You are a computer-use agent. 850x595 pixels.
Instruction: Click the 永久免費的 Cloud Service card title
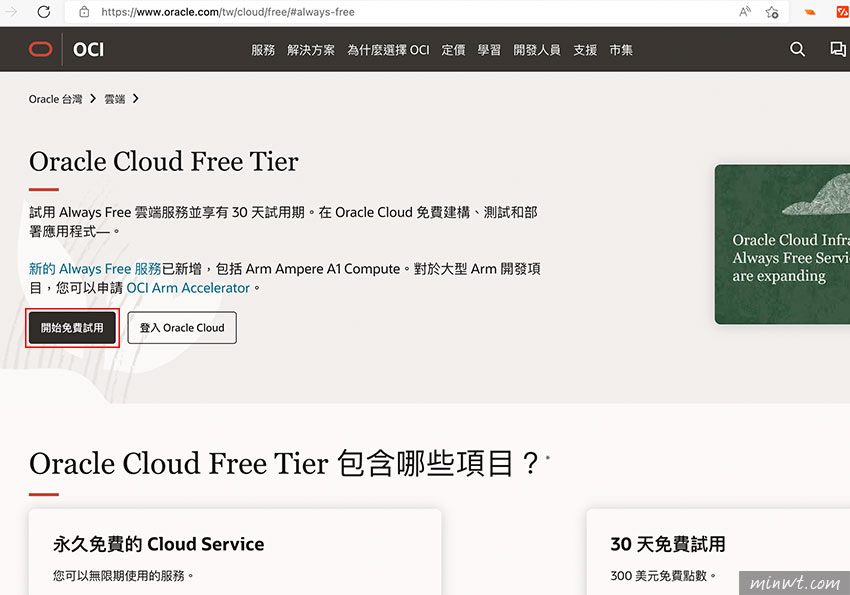point(159,544)
